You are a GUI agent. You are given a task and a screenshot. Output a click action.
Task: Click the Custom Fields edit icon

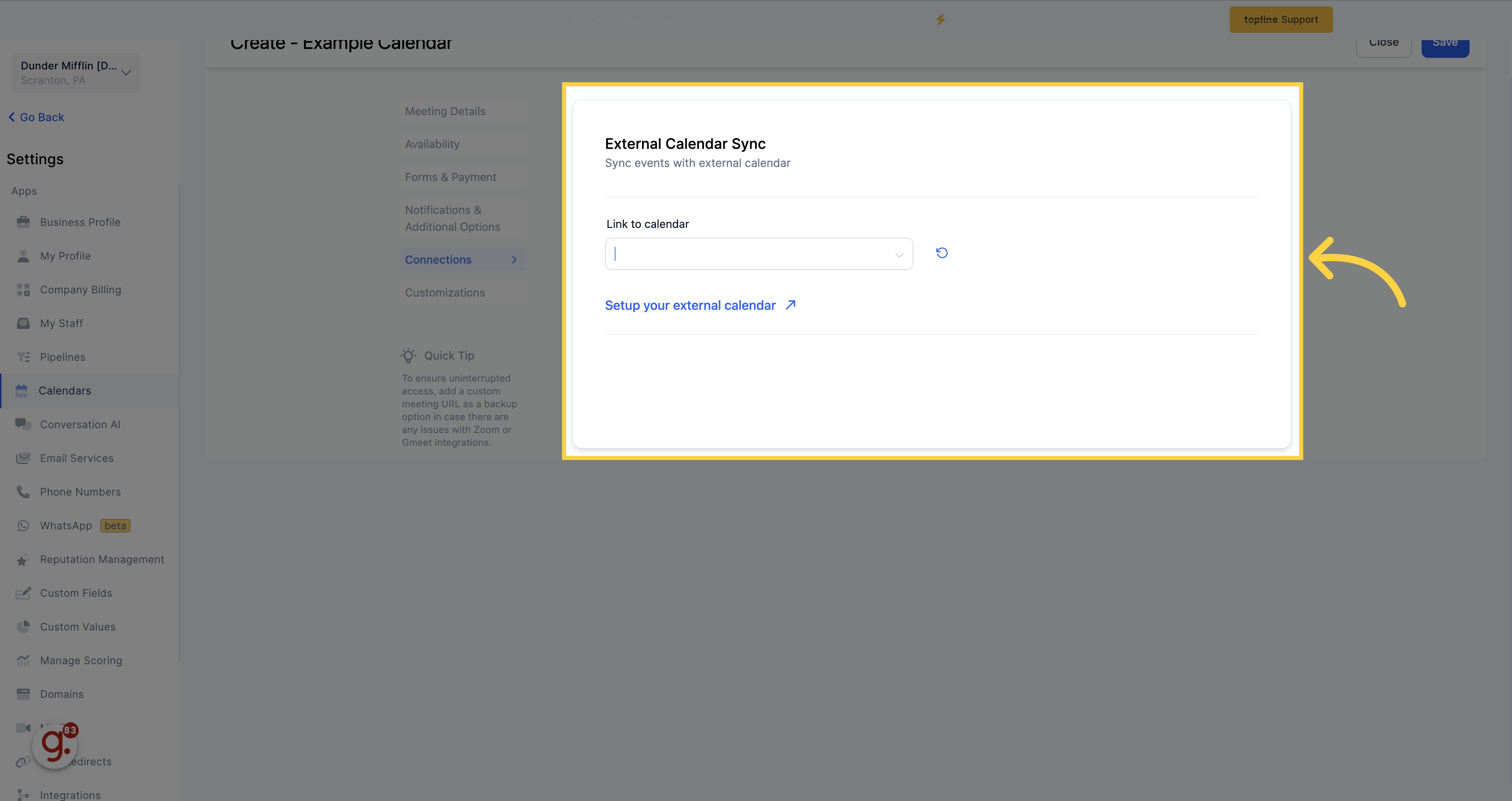(x=23, y=593)
